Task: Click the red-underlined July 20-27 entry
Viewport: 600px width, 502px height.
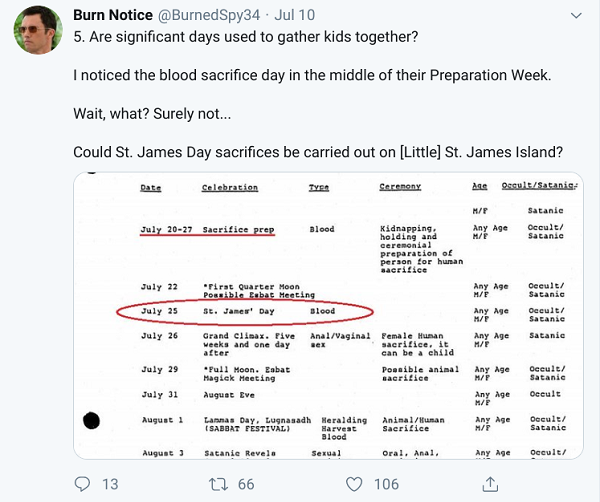Action: (x=206, y=229)
